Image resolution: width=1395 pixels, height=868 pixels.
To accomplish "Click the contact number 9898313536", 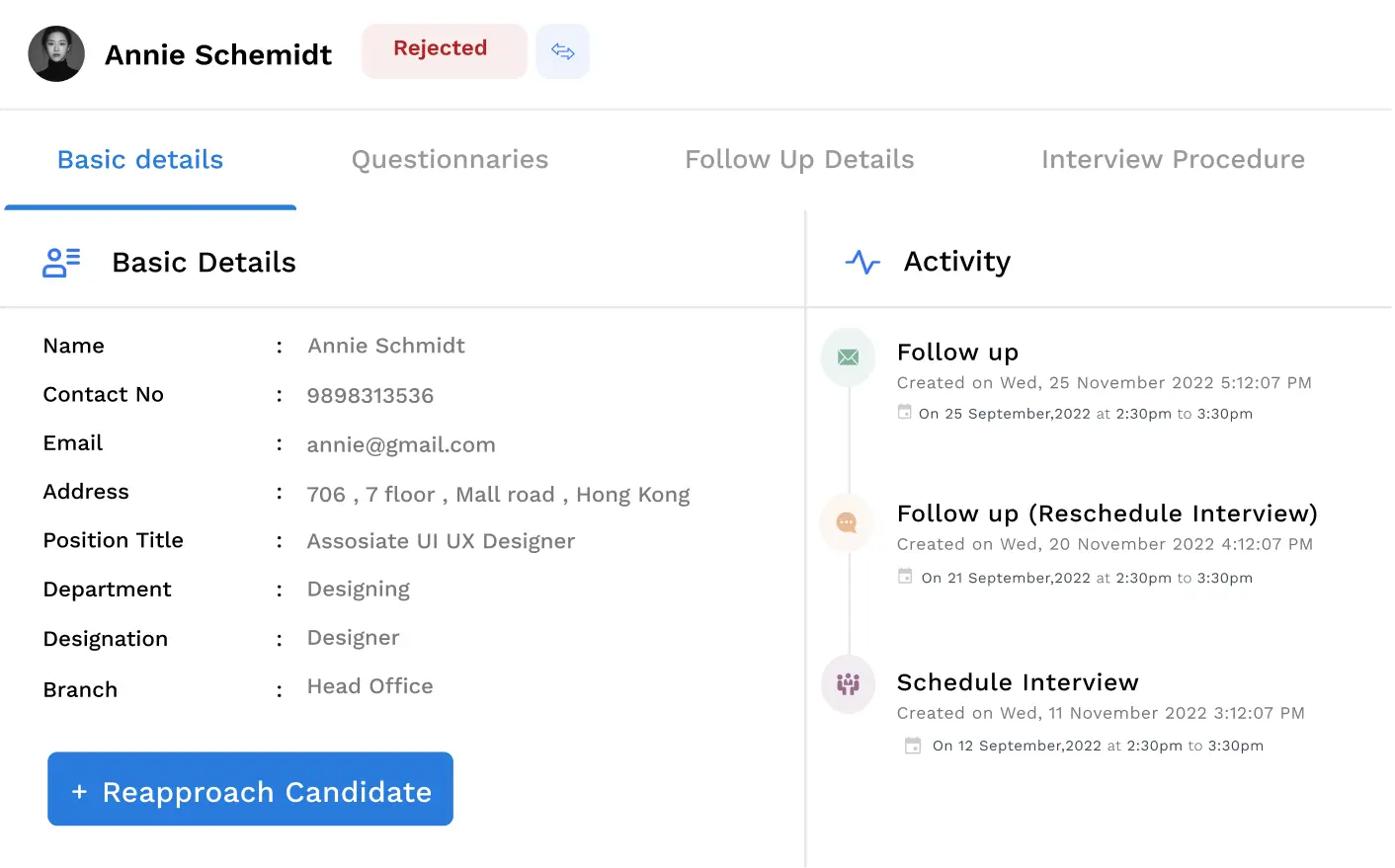I will coord(370,396).
